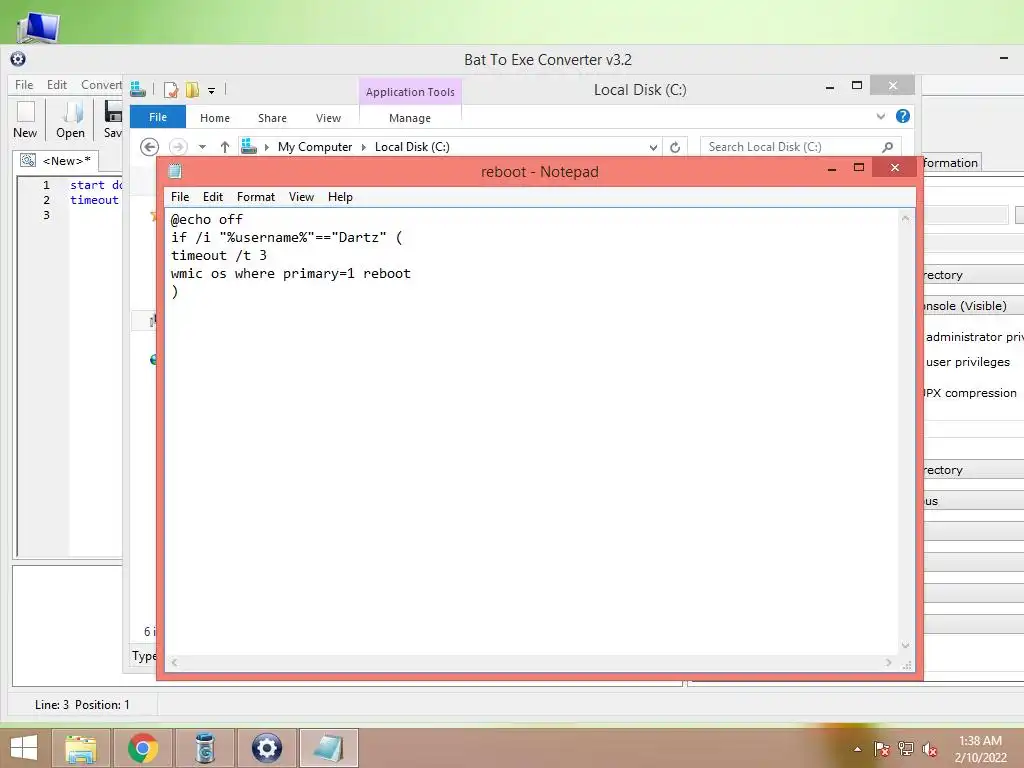Click the 'wmic os where primary=1 reboot' line
The image size is (1024, 768).
click(291, 274)
